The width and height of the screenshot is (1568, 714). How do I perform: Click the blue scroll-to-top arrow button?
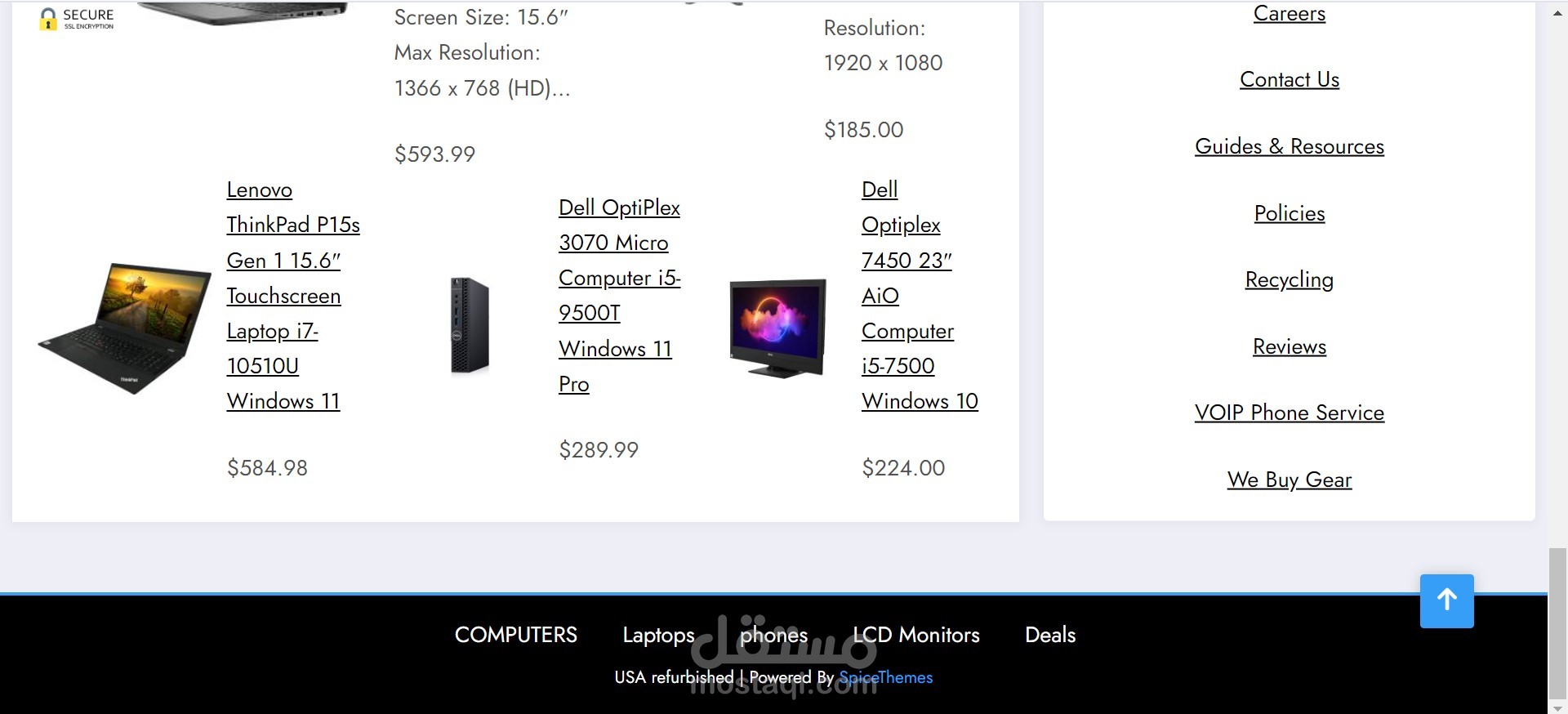[x=1446, y=600]
